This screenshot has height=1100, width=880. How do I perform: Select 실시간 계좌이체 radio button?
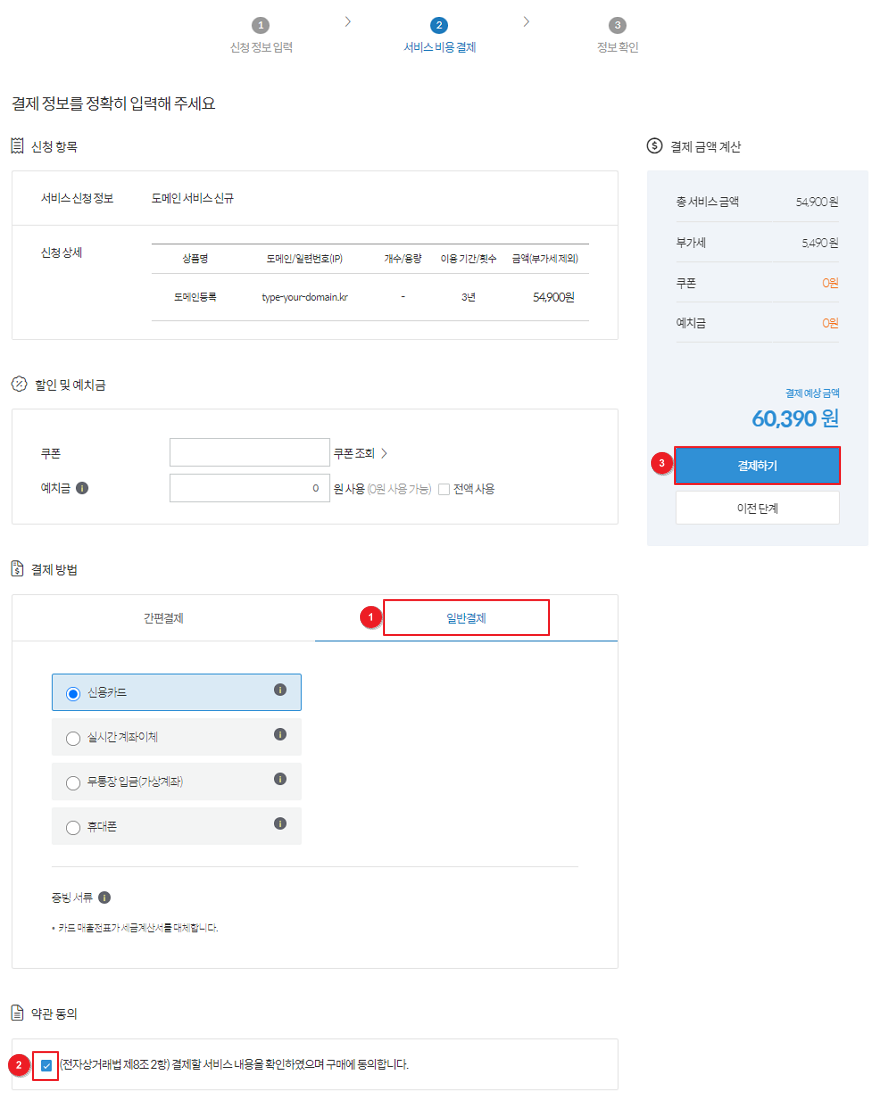click(72, 738)
